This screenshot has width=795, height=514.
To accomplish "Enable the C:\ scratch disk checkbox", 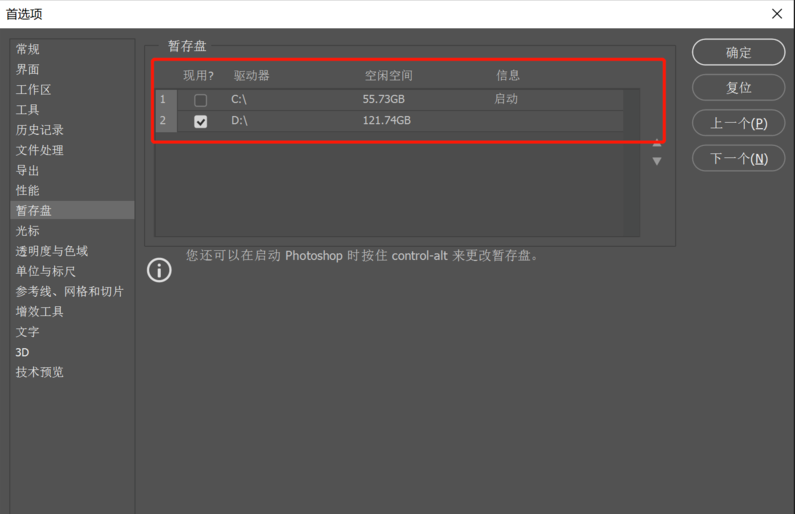I will tap(201, 100).
